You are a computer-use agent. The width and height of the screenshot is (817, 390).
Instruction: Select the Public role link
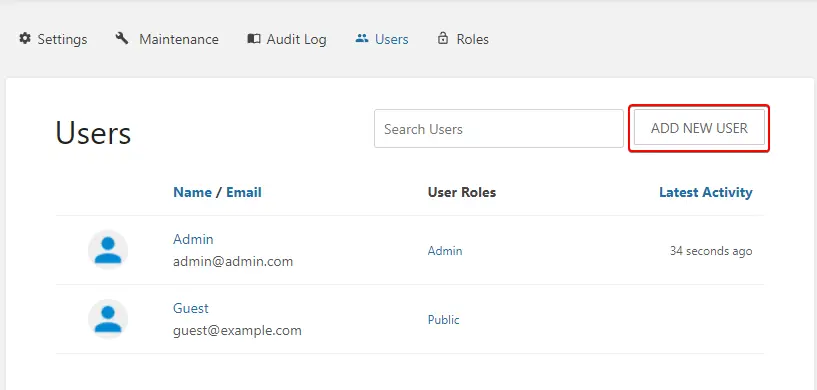(443, 320)
